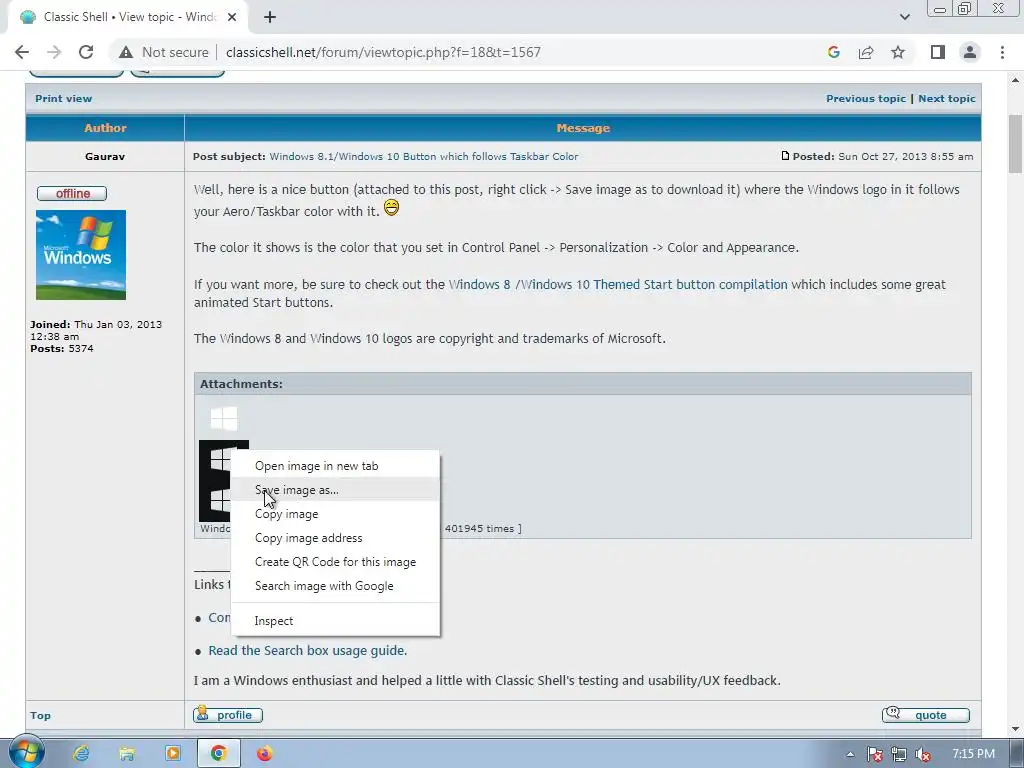The image size is (1024, 768).
Task: Open the Google icon in address bar
Action: (833, 52)
